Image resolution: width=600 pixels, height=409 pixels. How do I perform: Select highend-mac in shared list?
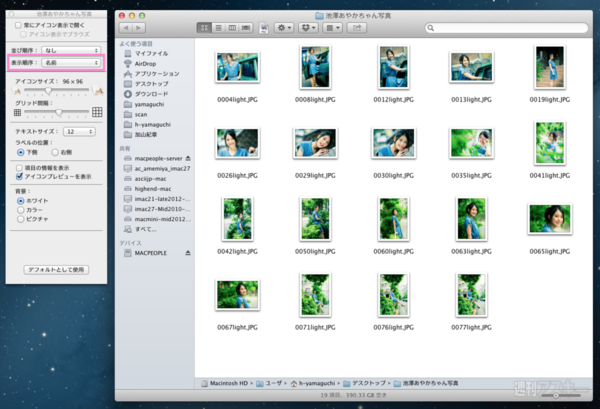pos(155,189)
